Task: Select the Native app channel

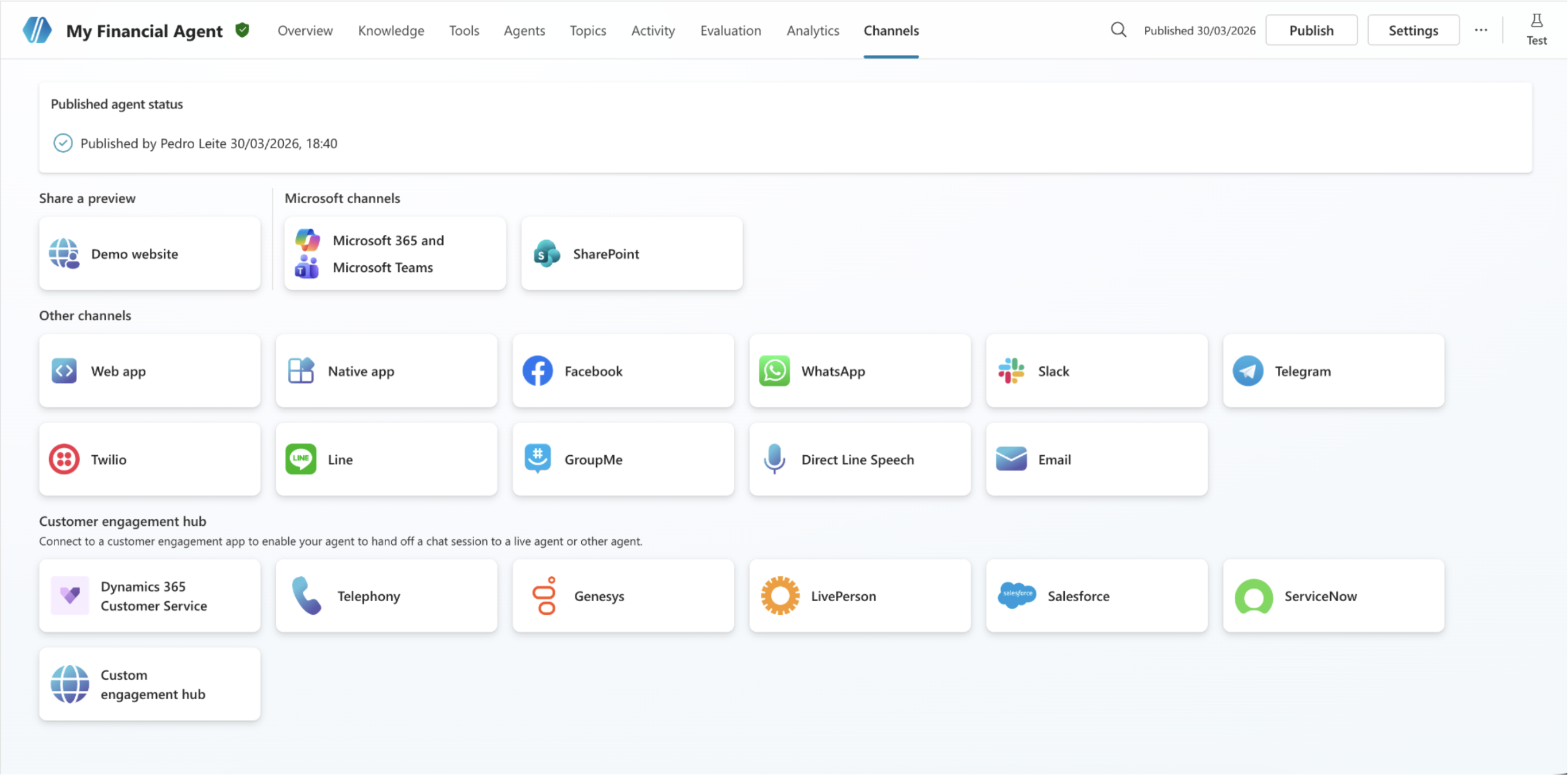Action: click(387, 370)
